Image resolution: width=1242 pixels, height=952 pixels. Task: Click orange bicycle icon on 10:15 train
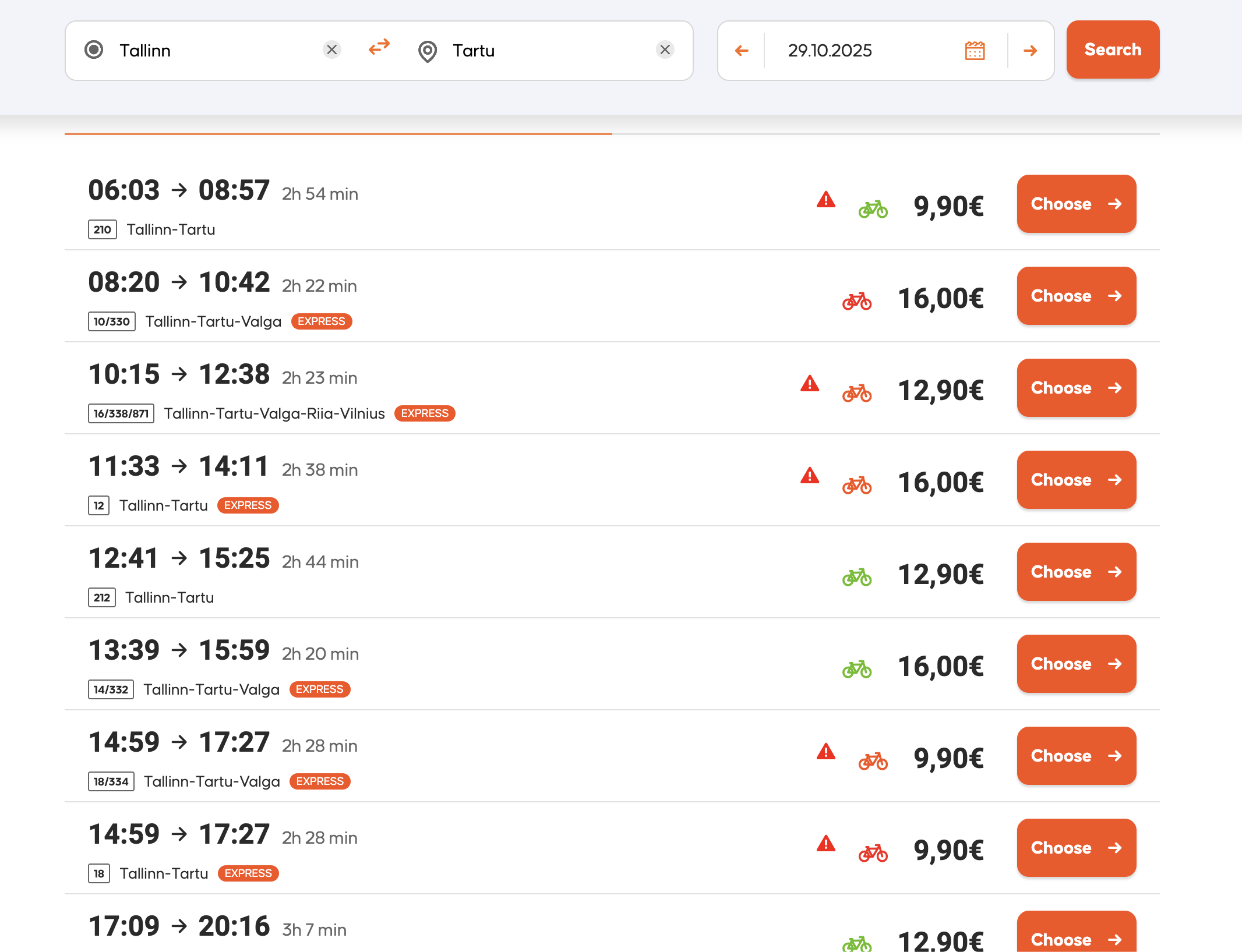857,393
